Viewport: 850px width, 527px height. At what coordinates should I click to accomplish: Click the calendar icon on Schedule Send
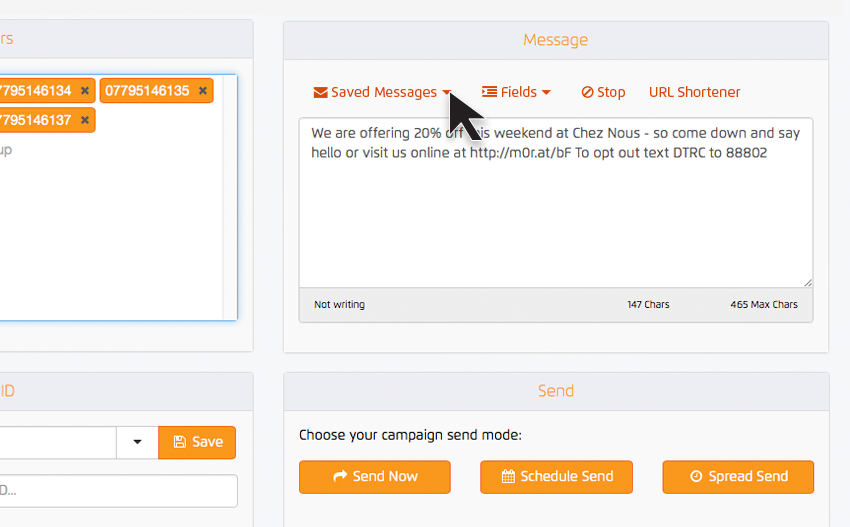point(508,476)
